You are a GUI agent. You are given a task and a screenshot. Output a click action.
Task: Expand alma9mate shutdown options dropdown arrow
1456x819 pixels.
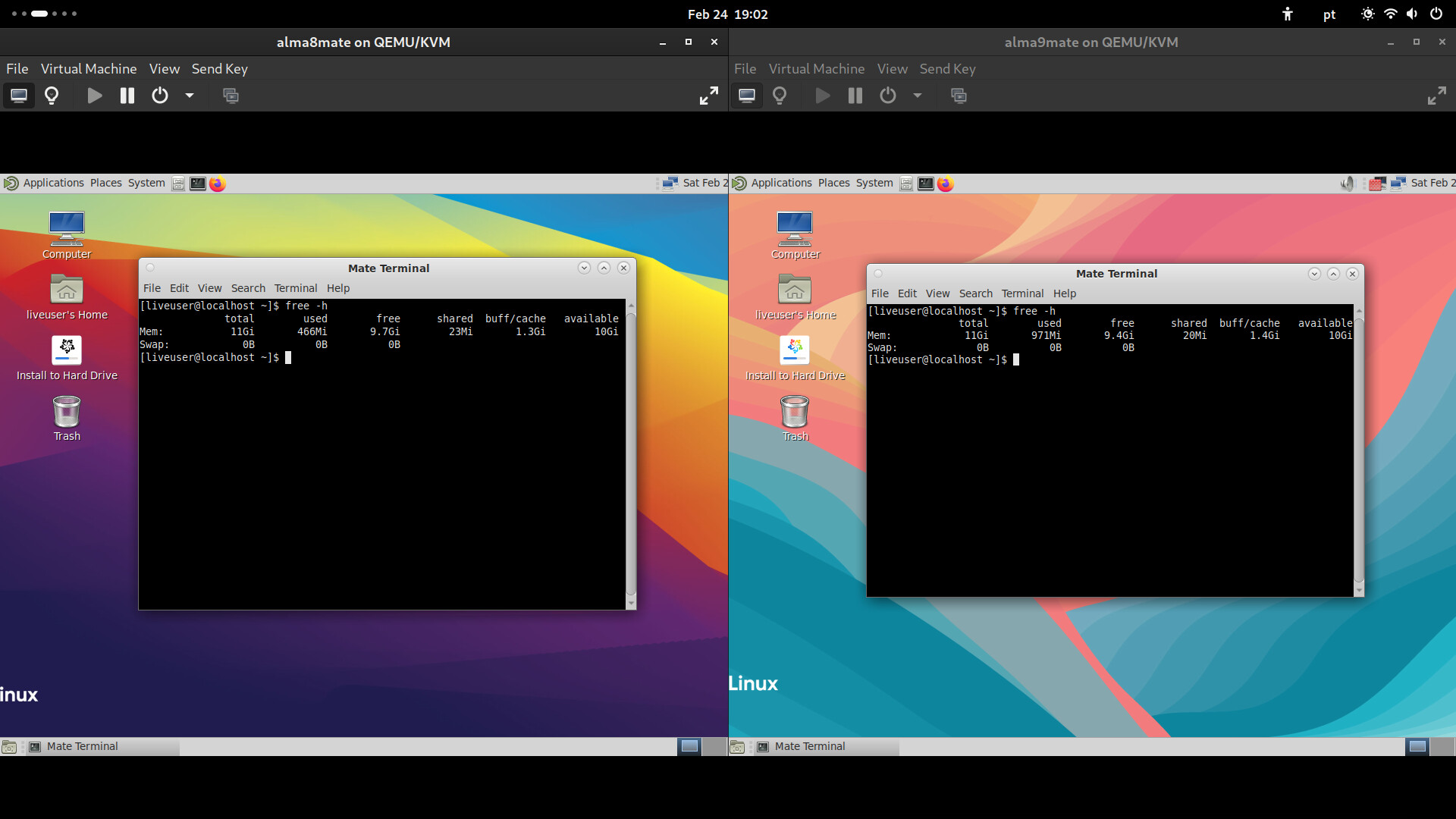(x=918, y=96)
